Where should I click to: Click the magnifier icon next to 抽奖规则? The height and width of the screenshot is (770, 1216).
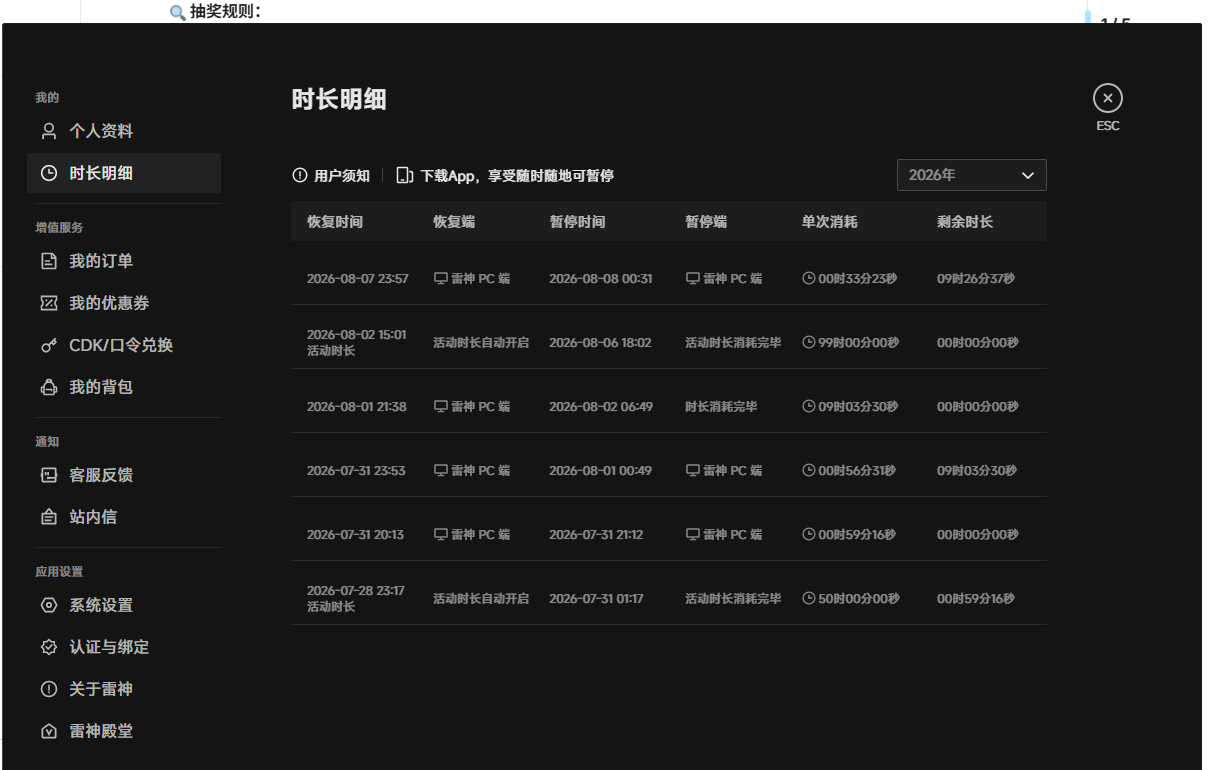[177, 12]
